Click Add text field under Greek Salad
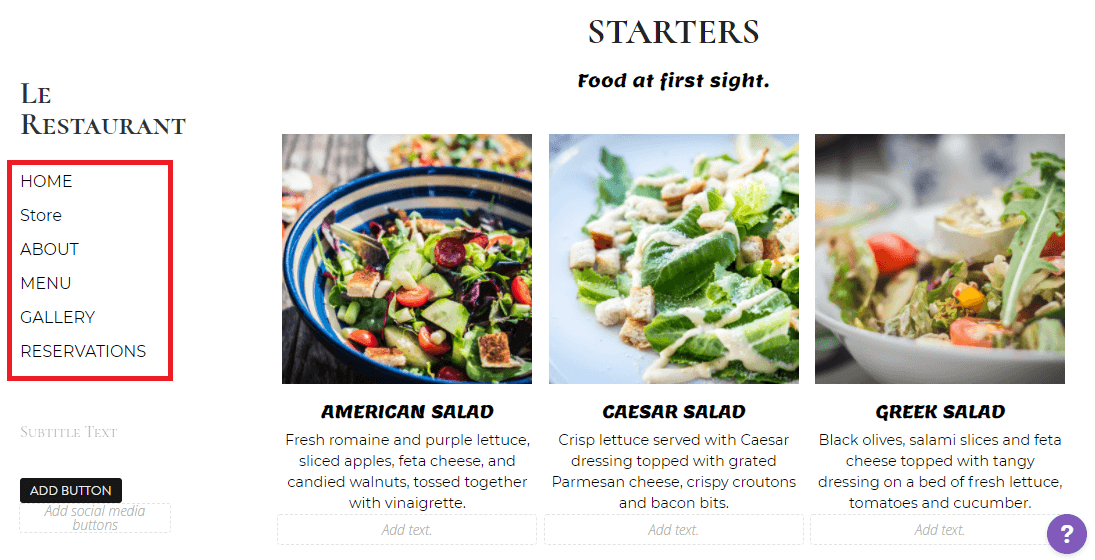1095x560 pixels. coord(940,530)
